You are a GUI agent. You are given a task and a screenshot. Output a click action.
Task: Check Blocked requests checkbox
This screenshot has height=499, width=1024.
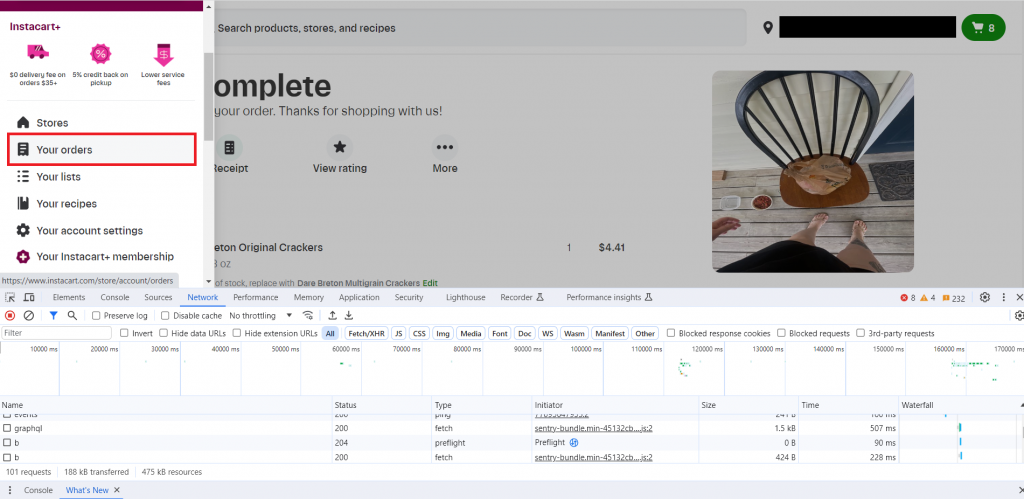[x=781, y=333]
